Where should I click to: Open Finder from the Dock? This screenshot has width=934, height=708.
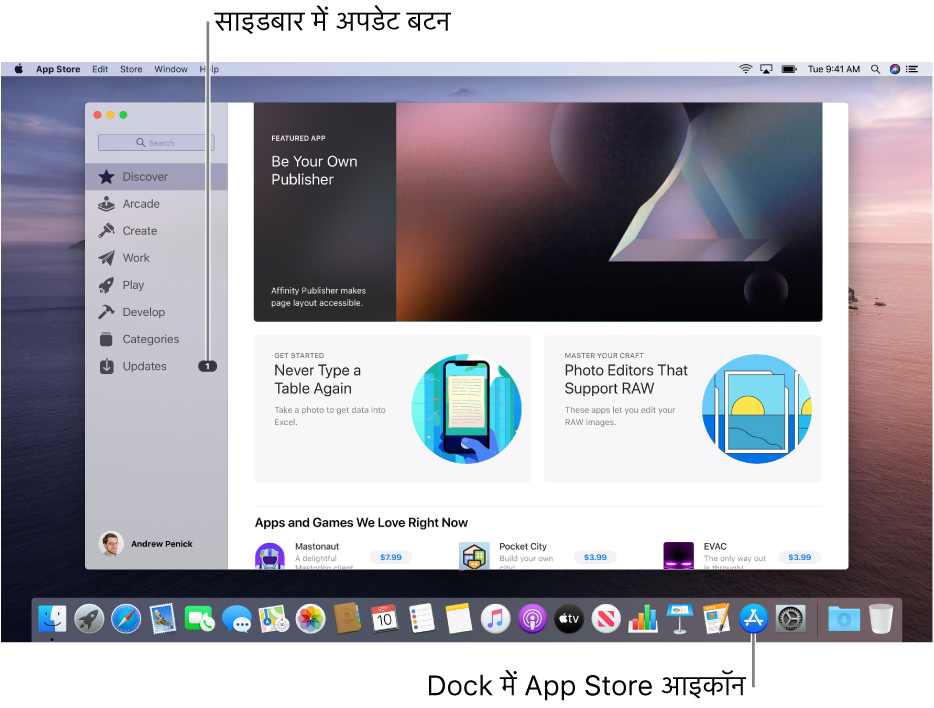[52, 619]
